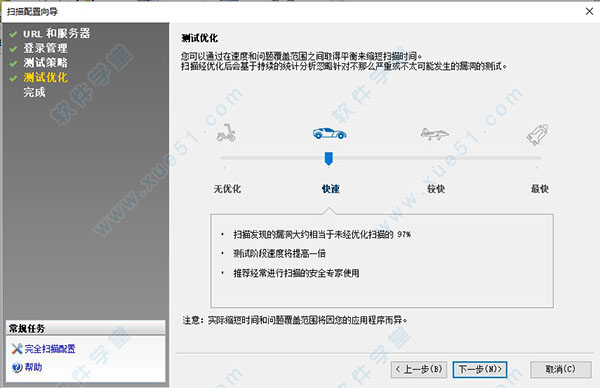This screenshot has height=388, width=600.
Task: Select the airplane faster icon
Action: pos(434,134)
